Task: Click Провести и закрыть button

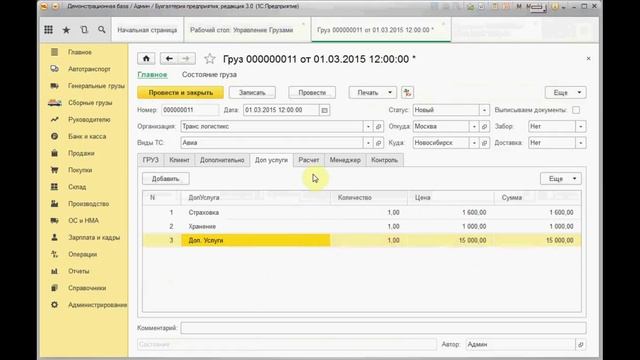Action: pos(180,93)
